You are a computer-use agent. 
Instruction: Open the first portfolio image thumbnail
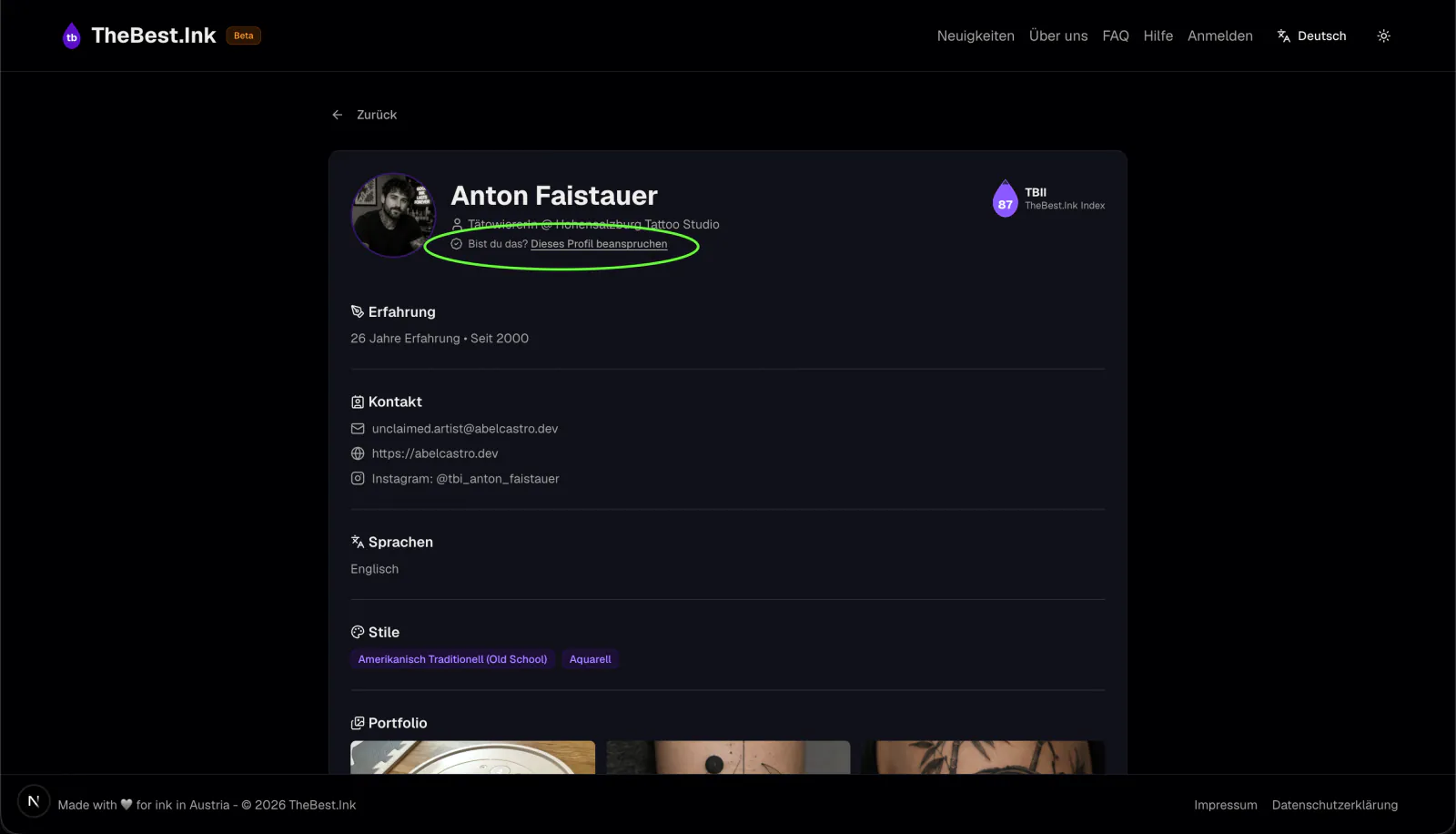(x=473, y=758)
